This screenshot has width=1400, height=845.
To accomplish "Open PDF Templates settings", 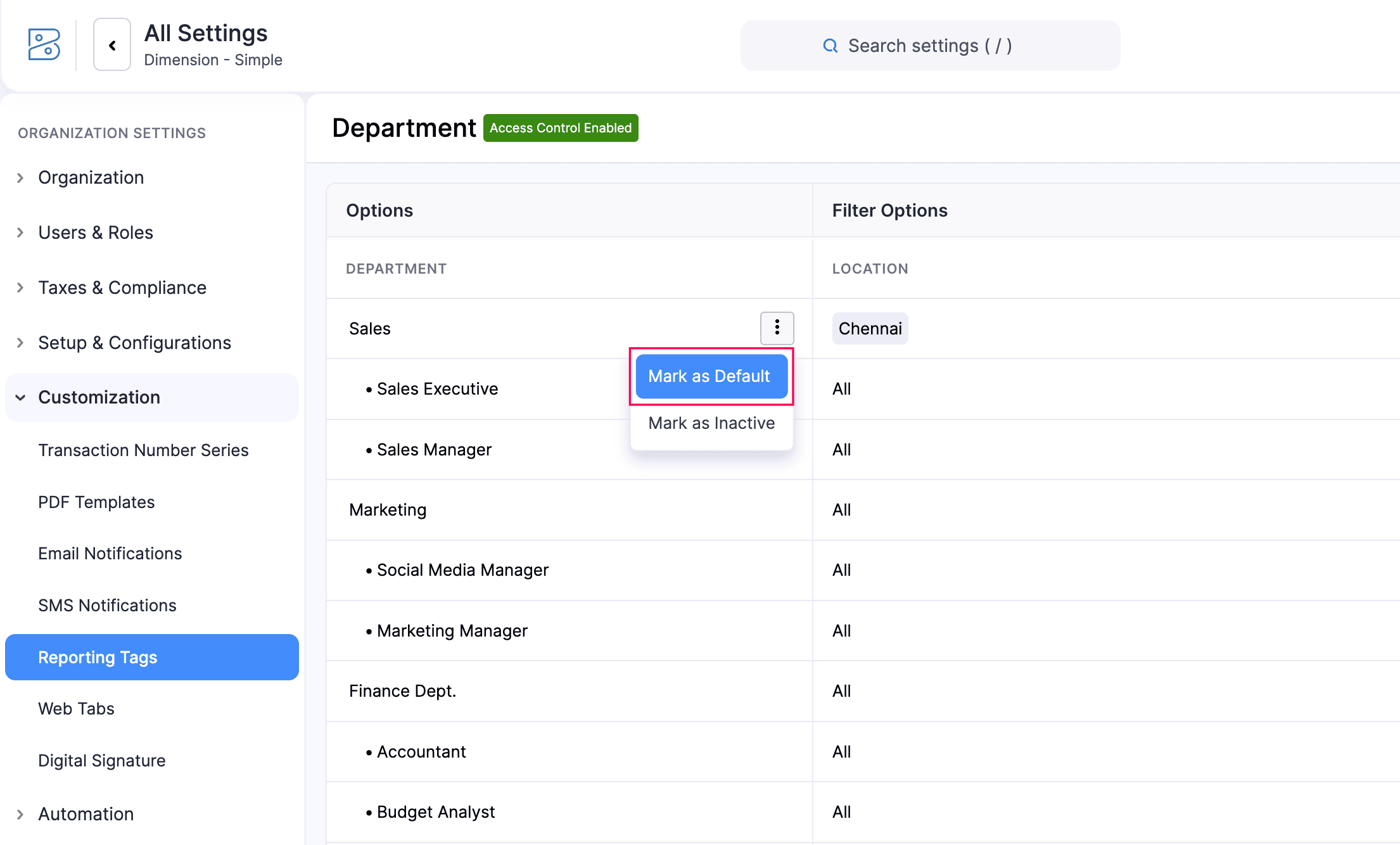I will (96, 502).
